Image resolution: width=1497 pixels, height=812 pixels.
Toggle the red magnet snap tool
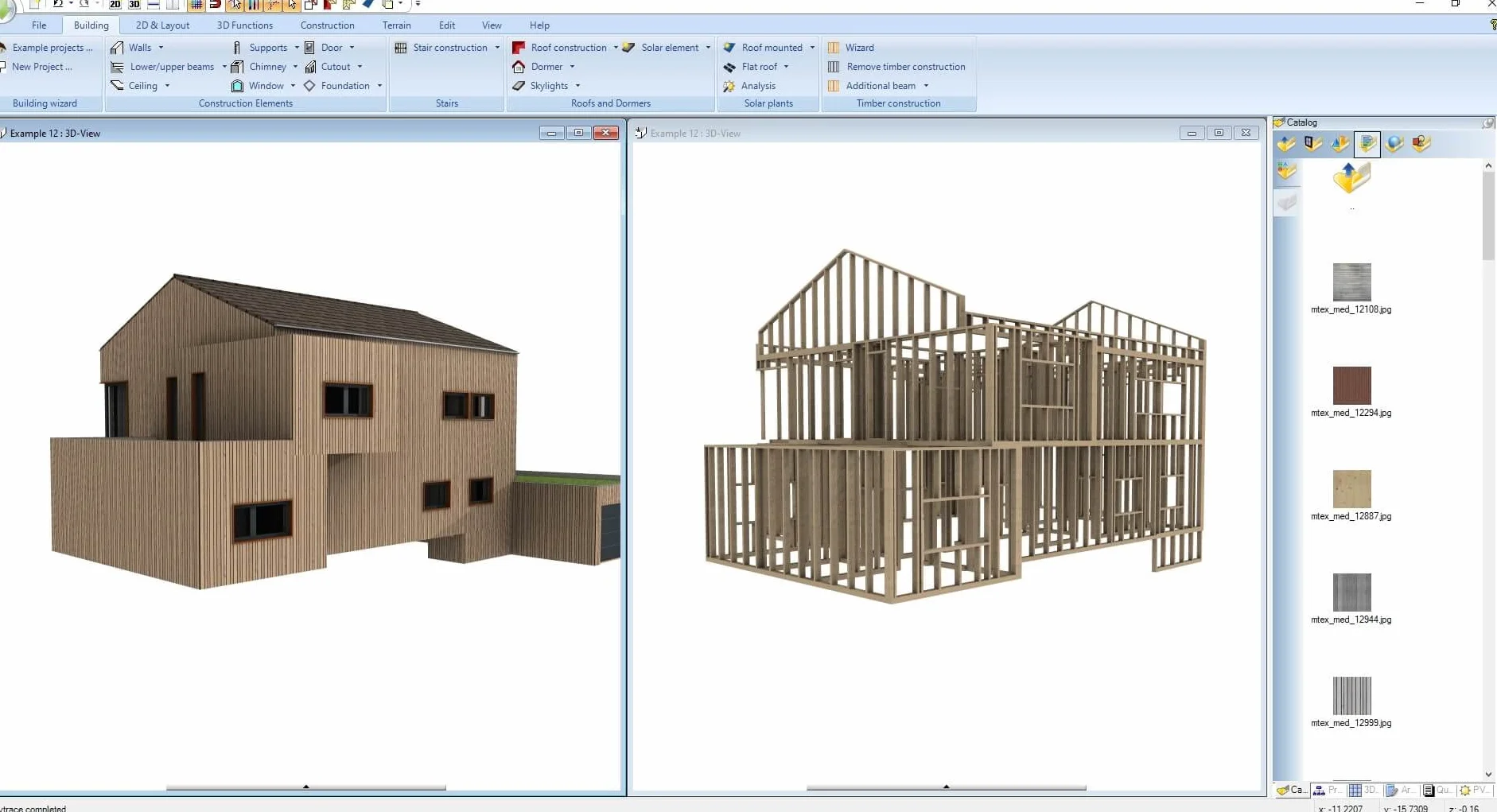pyautogui.click(x=215, y=5)
